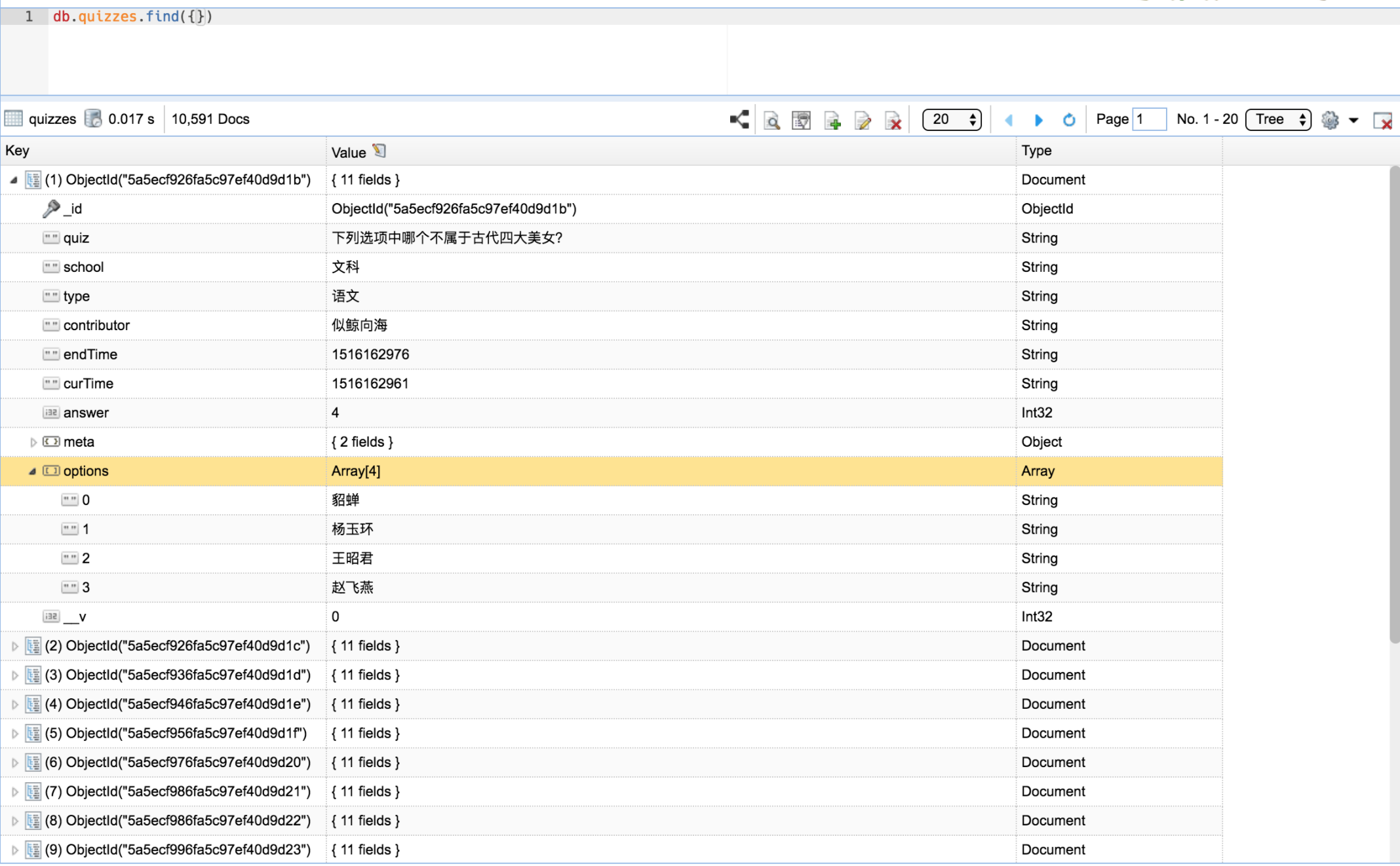Expand document (2) ObjectId row
Viewport: 1400px width, 866px height.
14,646
